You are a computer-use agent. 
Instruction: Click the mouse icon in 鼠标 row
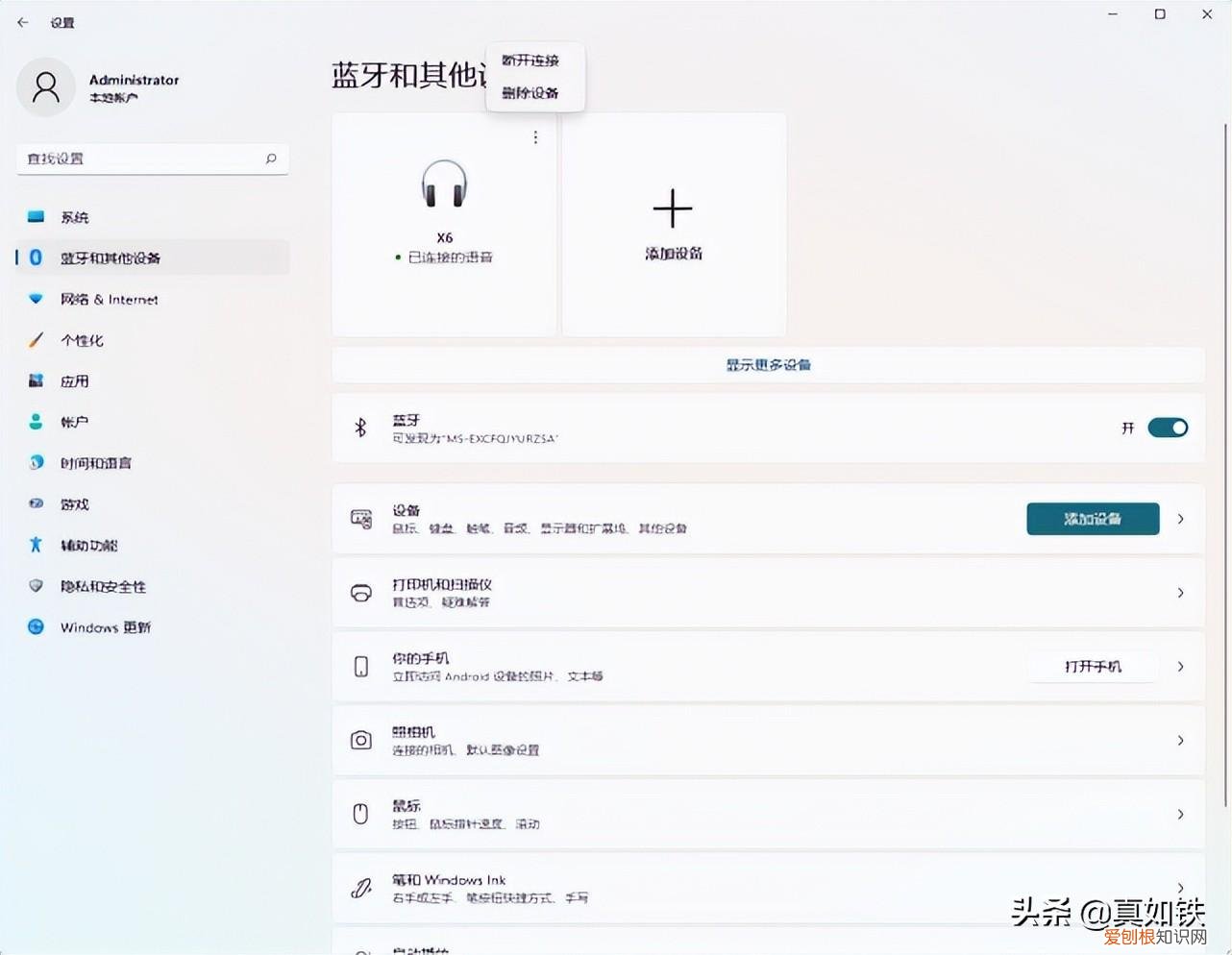[x=361, y=815]
